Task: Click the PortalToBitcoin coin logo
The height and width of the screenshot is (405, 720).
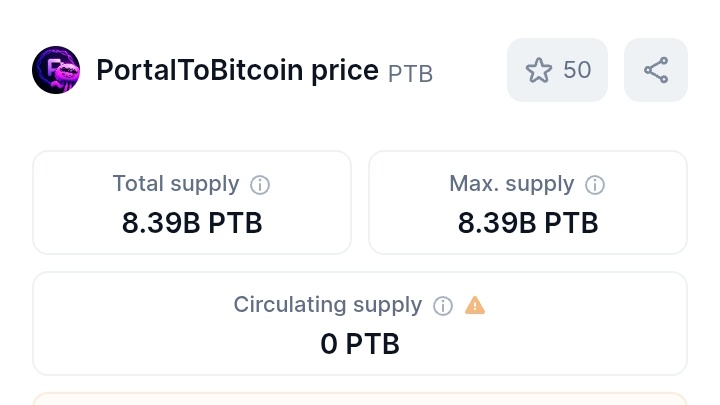Action: click(x=56, y=70)
